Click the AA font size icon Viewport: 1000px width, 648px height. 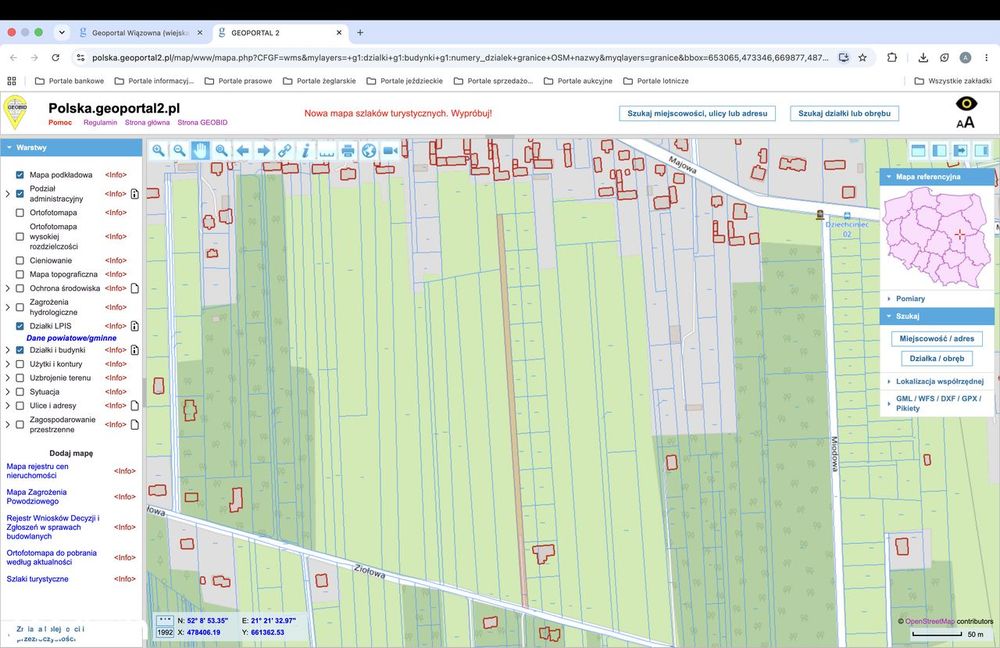click(966, 122)
